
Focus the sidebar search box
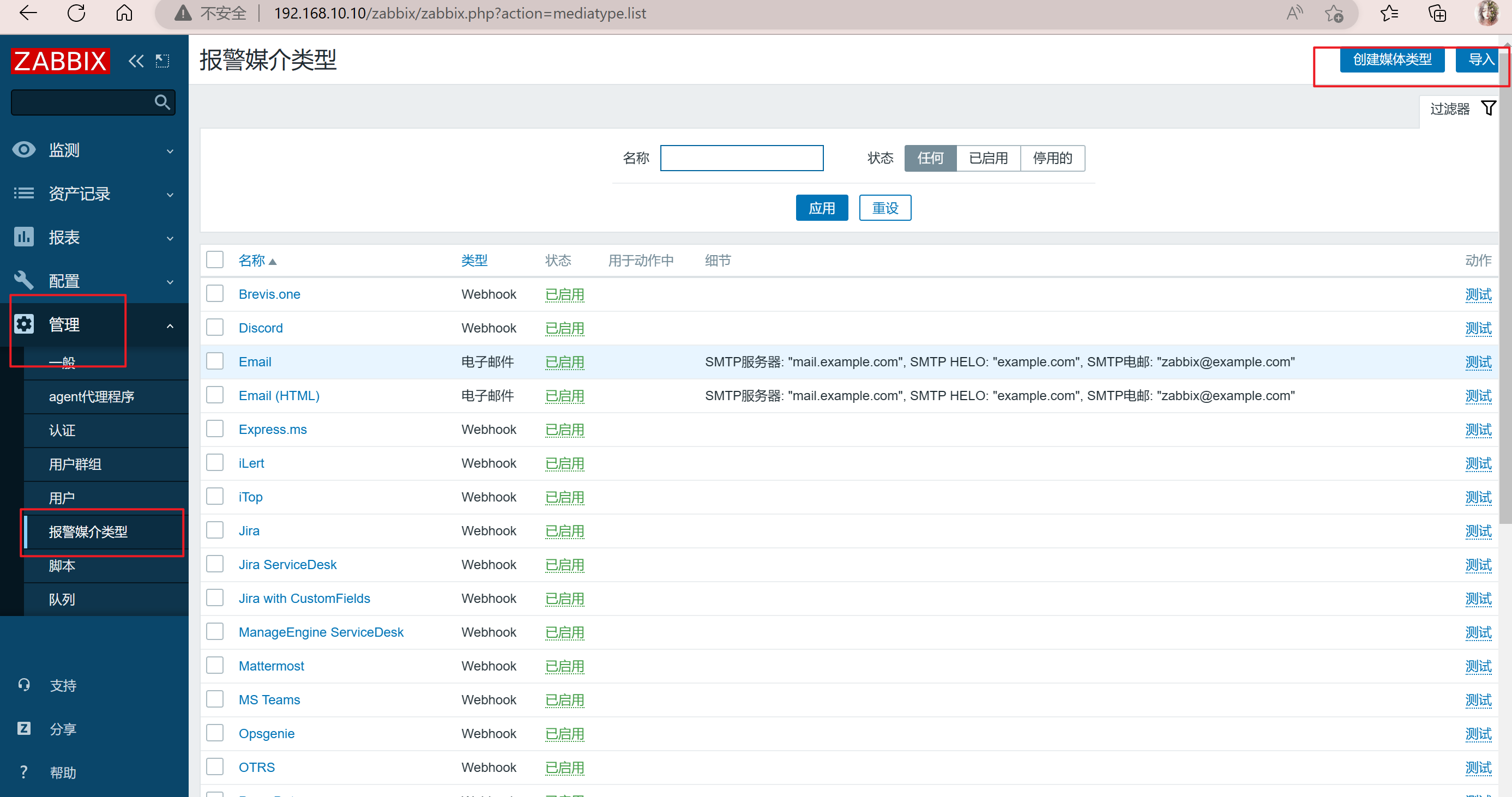(93, 102)
